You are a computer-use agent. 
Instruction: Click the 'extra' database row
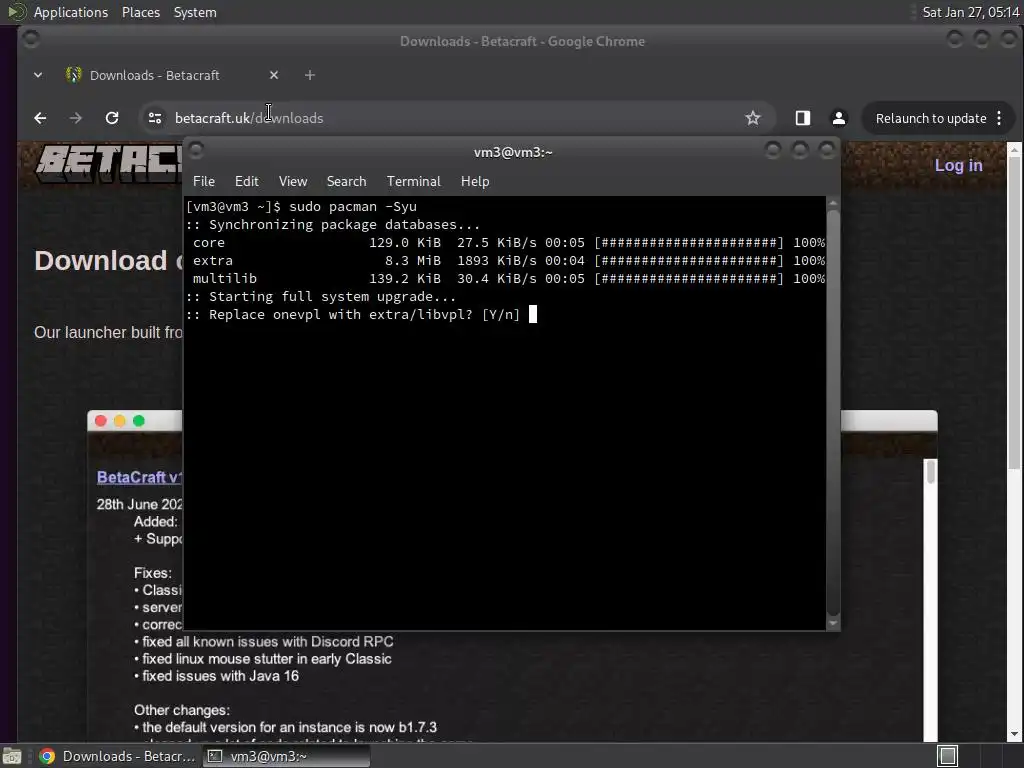(508, 261)
